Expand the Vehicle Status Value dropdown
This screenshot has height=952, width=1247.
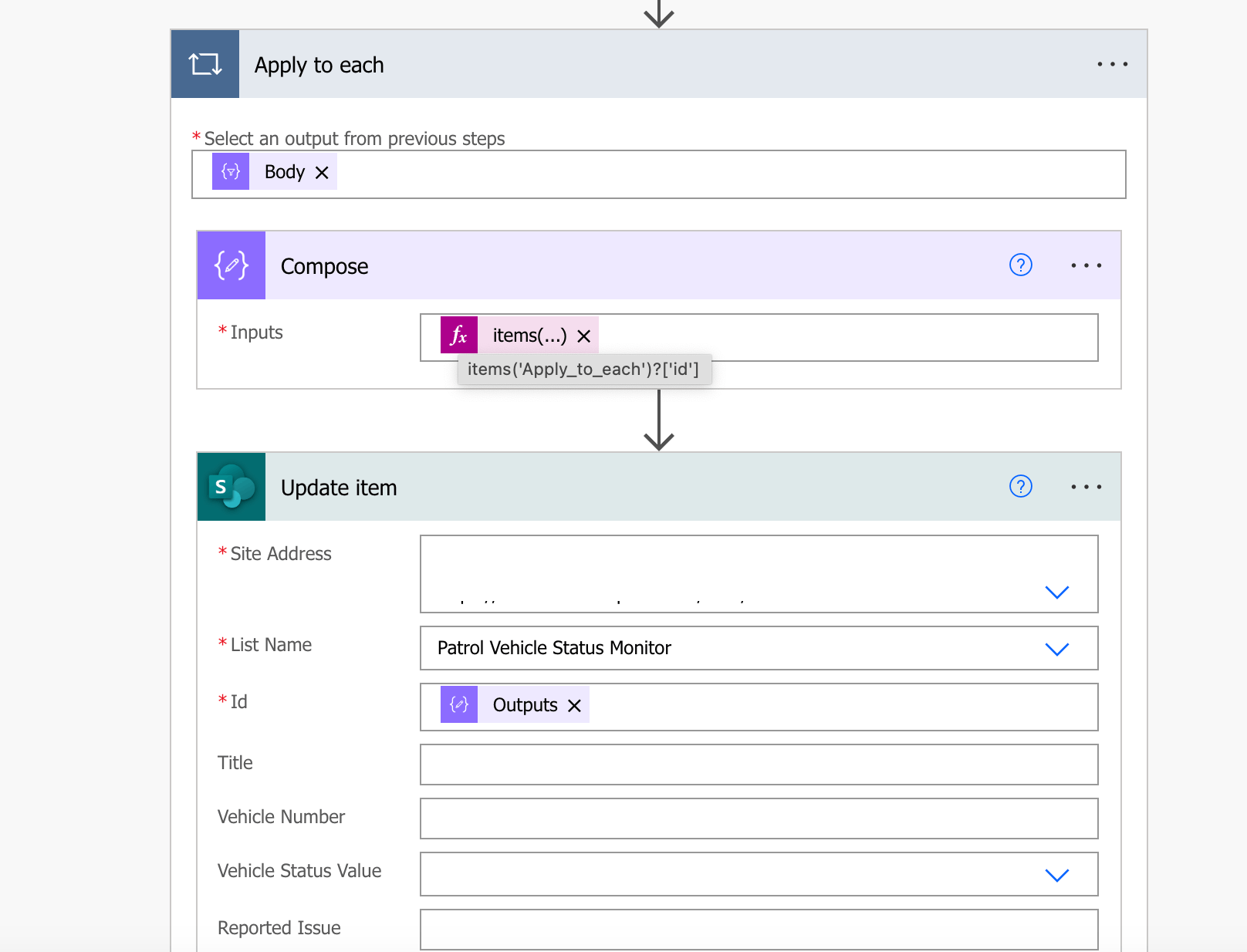point(1057,875)
